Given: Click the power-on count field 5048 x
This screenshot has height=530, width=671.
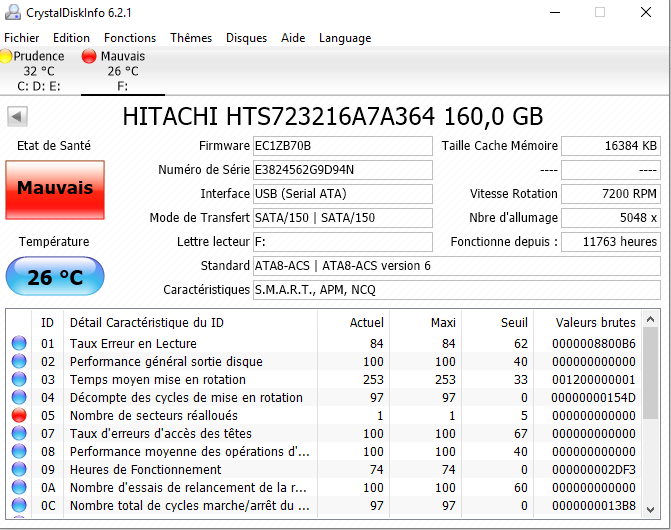Looking at the screenshot, I should [611, 218].
